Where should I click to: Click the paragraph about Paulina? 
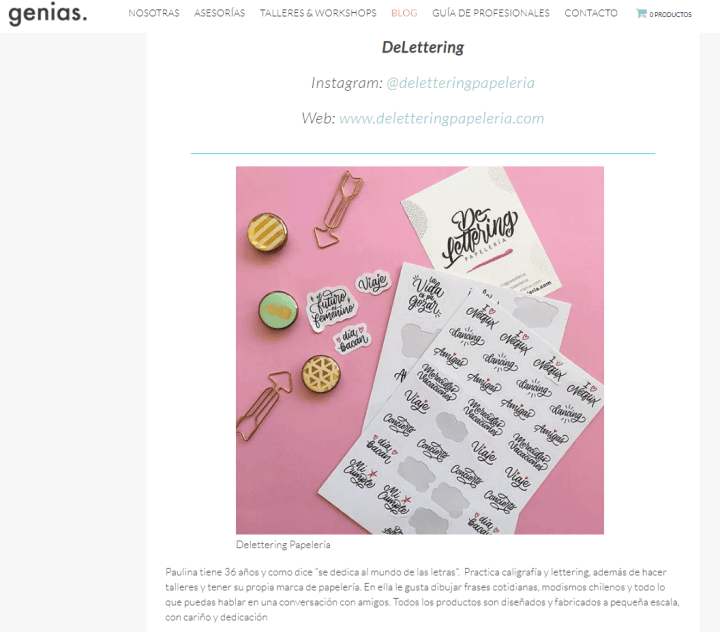422,594
